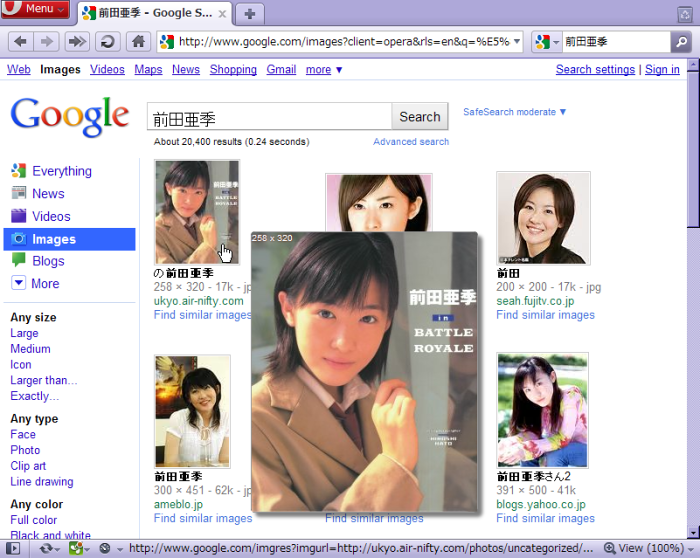Select News in the left sidebar
The height and width of the screenshot is (558, 700).
(x=48, y=194)
